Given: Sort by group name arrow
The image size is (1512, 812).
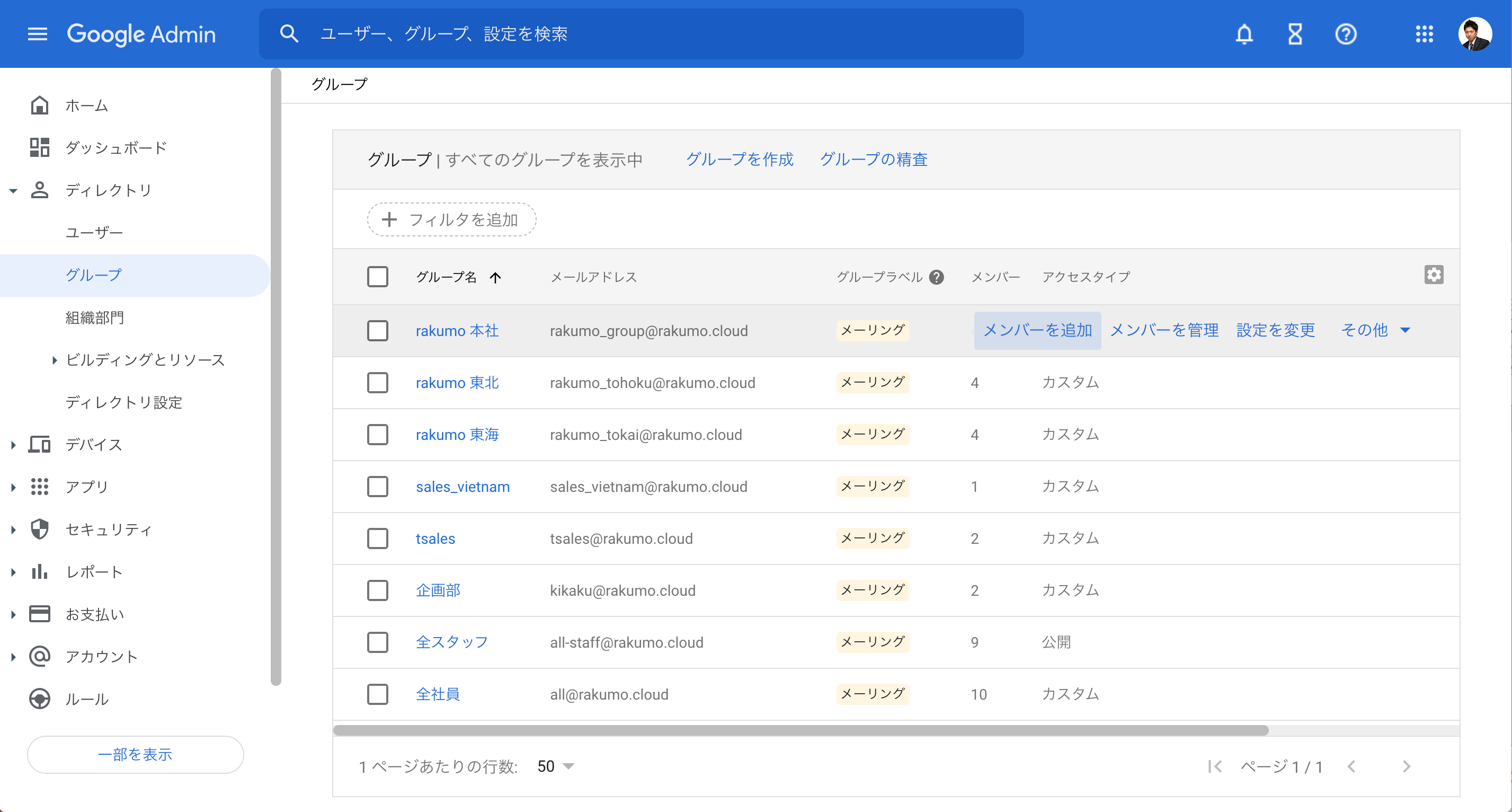Looking at the screenshot, I should pos(495,277).
